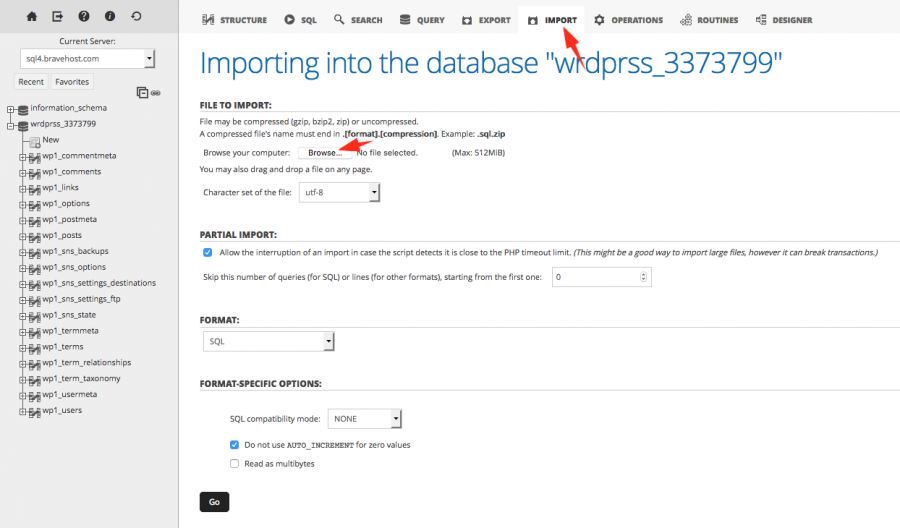Collapse the wrdprss_3373799 database node
The image size is (900, 528).
pyautogui.click(x=10, y=125)
